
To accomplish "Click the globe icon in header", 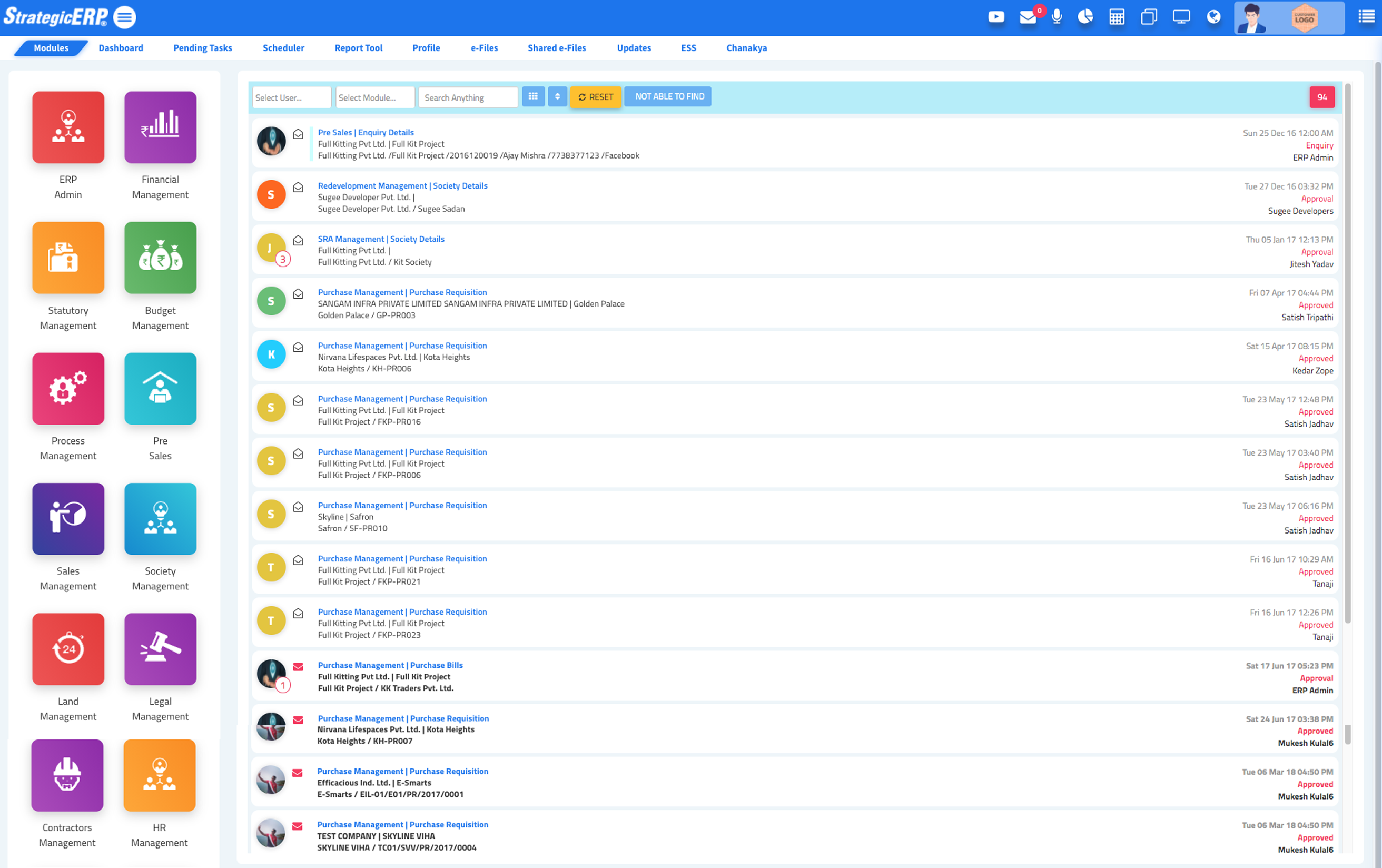I will (x=1213, y=17).
